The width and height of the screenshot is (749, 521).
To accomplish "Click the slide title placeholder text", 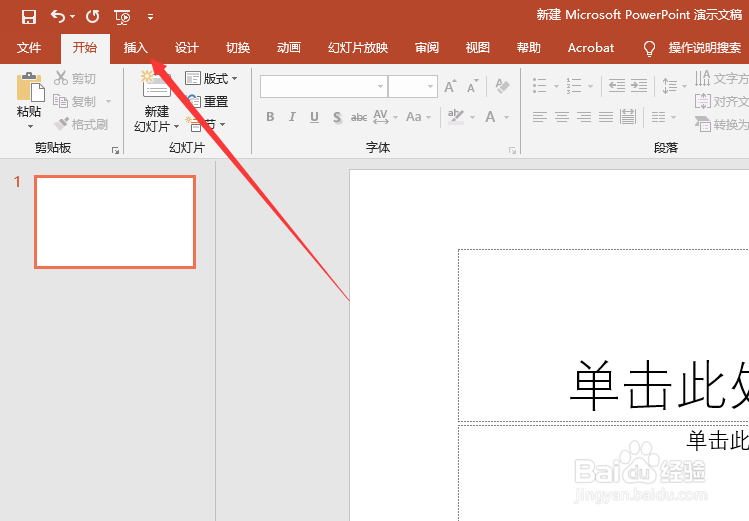I will [x=659, y=385].
